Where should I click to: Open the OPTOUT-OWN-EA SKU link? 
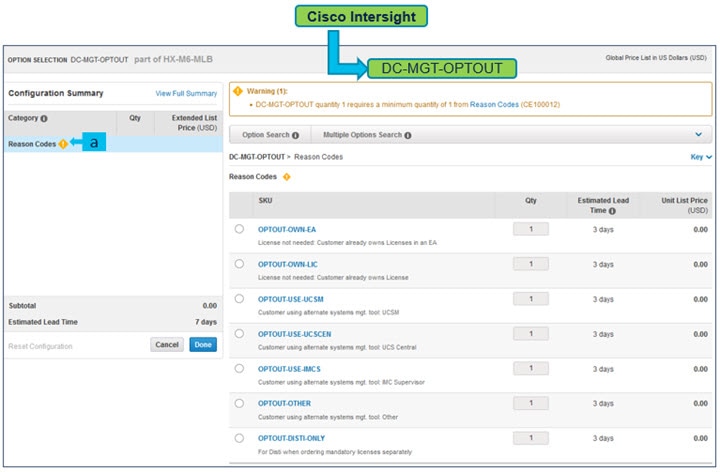click(287, 230)
